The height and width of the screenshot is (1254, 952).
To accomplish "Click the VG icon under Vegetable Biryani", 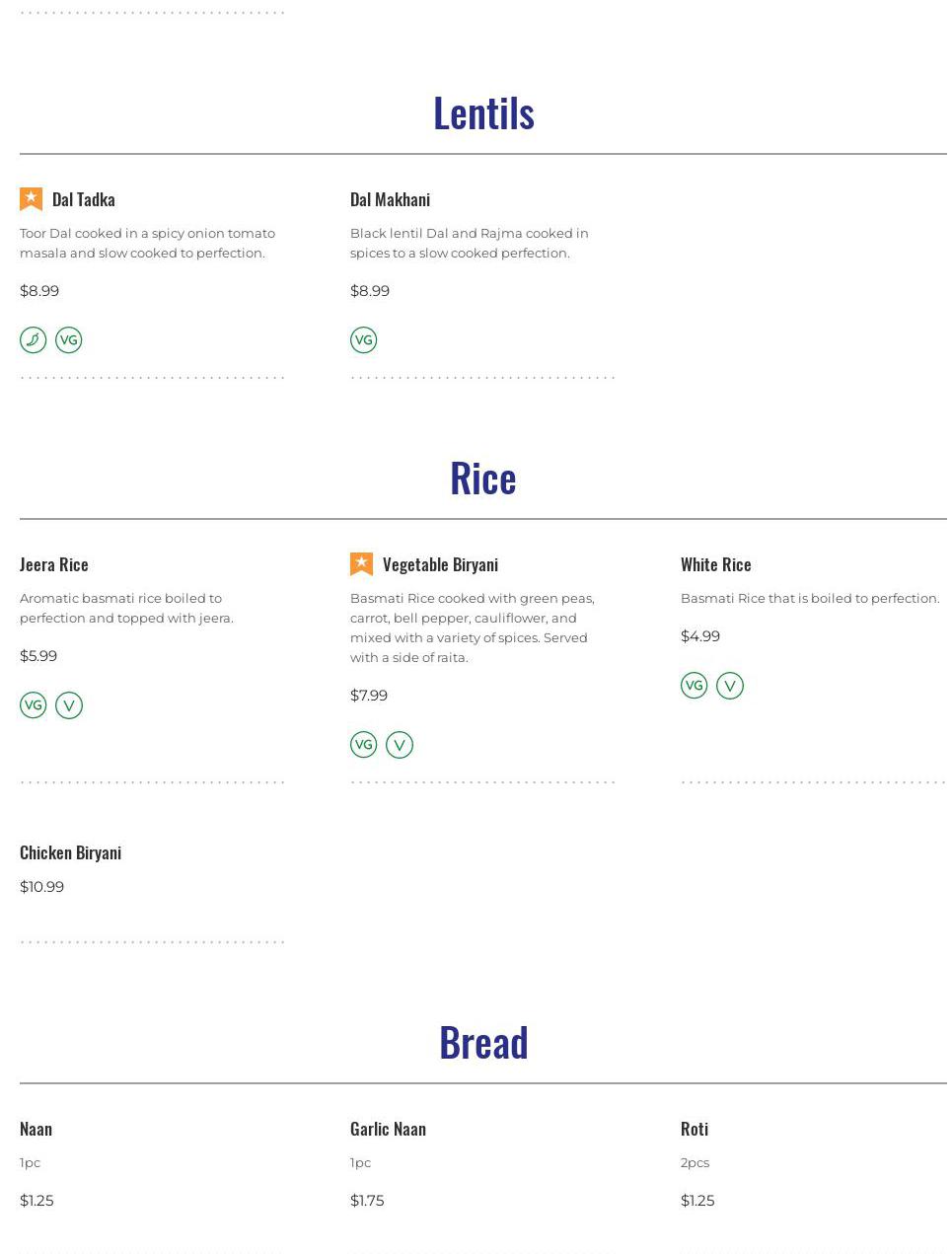I will (363, 745).
